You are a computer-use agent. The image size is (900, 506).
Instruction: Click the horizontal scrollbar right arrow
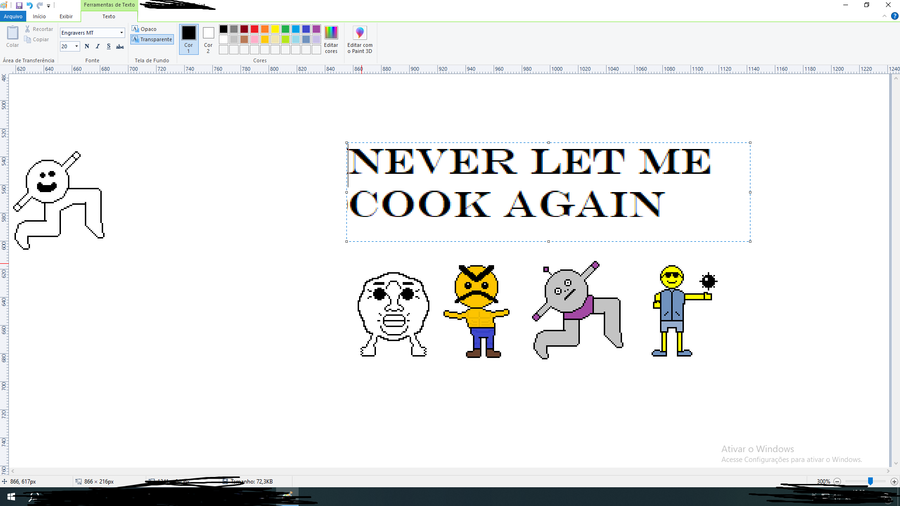point(887,471)
